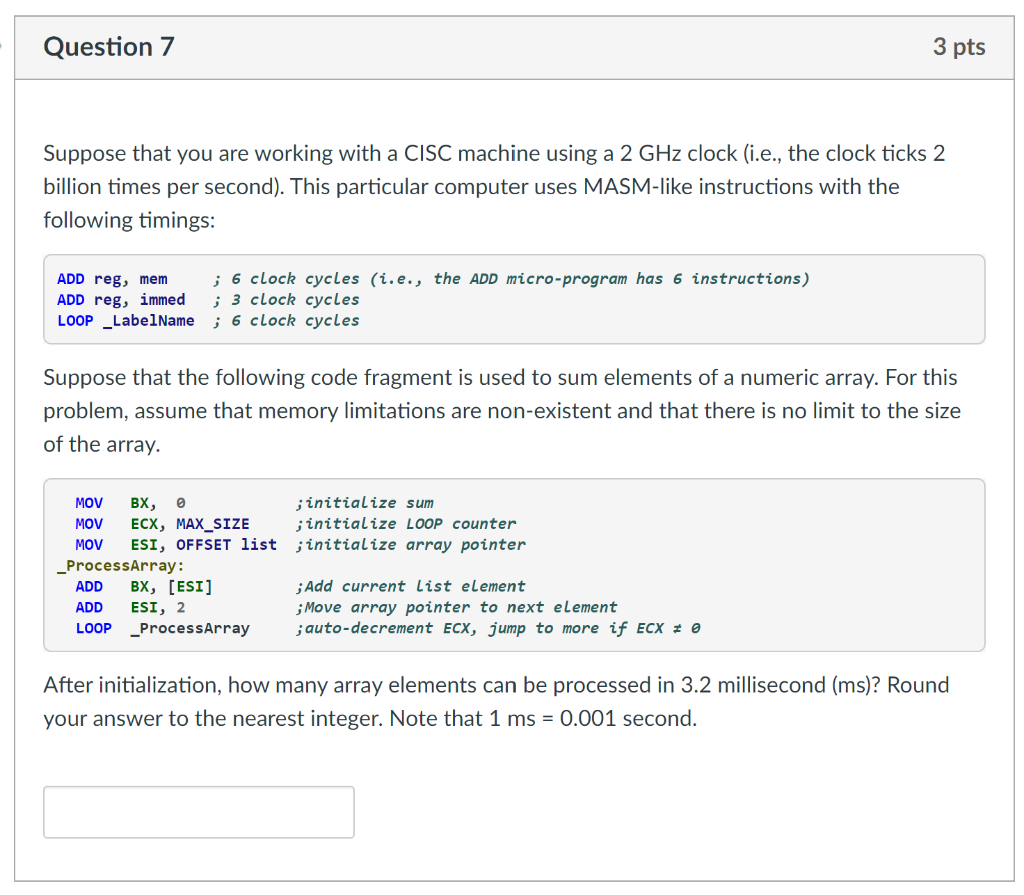Click the 'Suppose that the following code' paragraph
Image resolution: width=1024 pixels, height=895 pixels.
[502, 411]
